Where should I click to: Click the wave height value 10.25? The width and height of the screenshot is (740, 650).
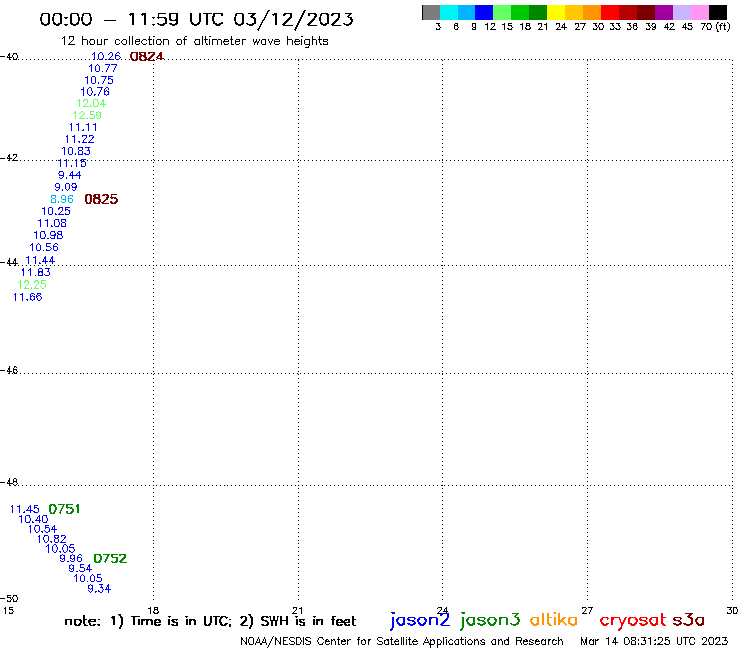[56, 211]
